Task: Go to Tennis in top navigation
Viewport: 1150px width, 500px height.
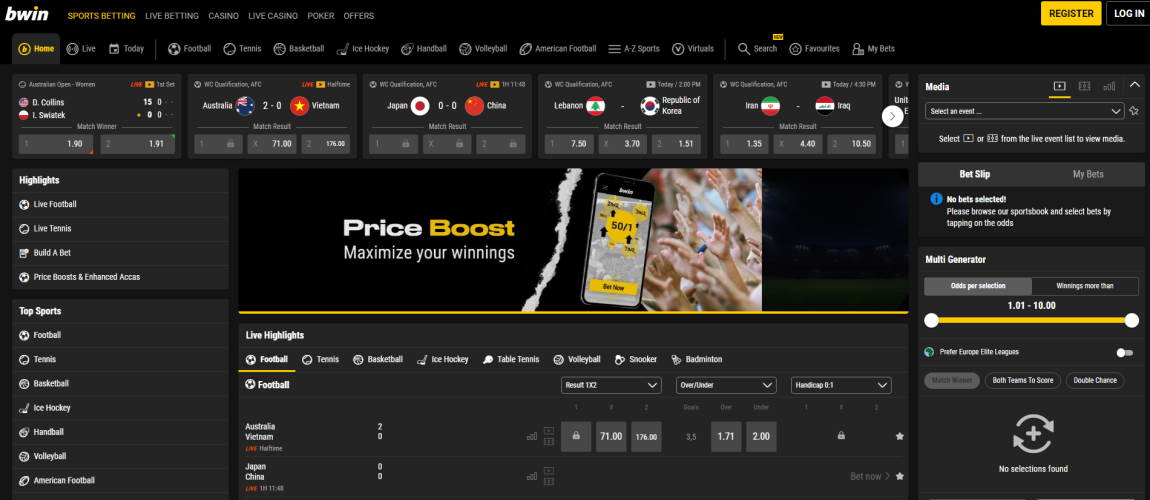Action: [242, 49]
